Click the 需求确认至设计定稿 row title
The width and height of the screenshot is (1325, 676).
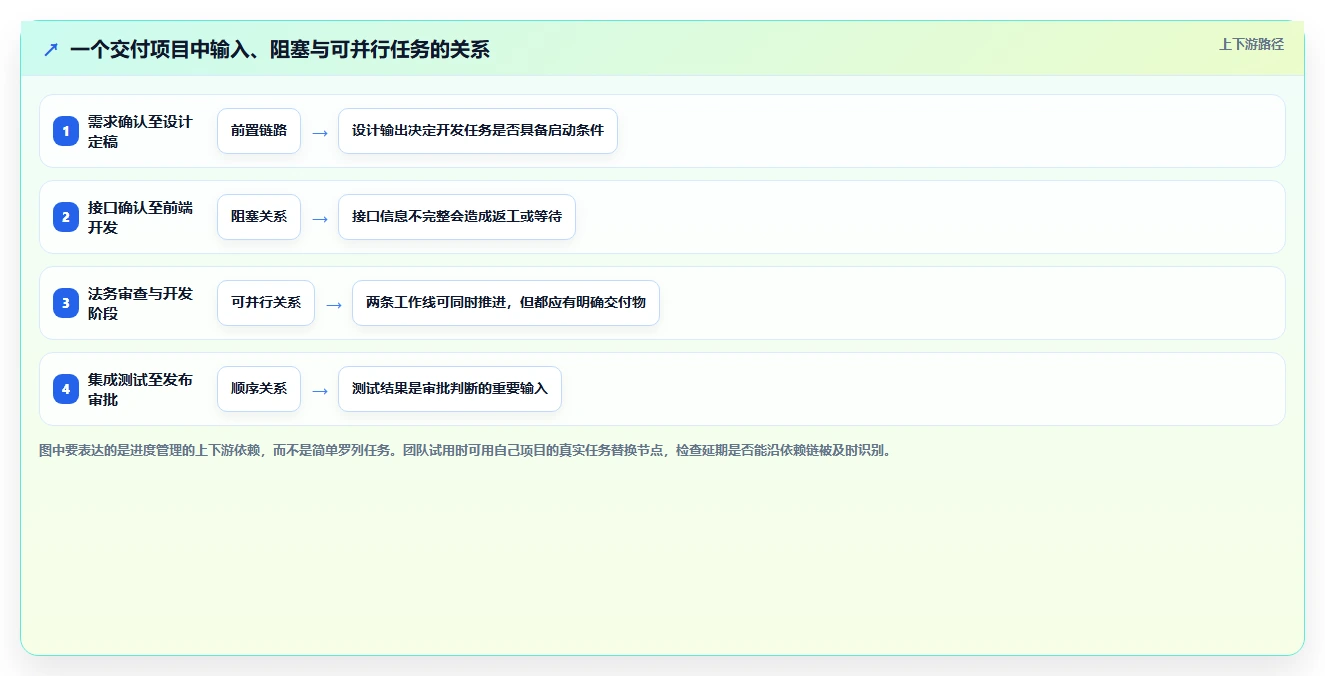click(x=140, y=131)
